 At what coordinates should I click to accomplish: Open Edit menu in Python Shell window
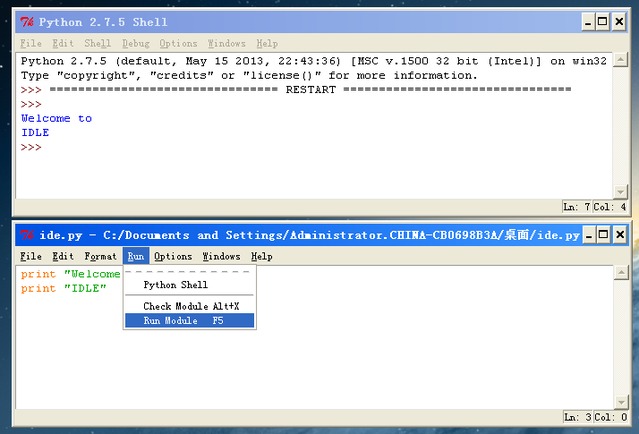click(63, 43)
